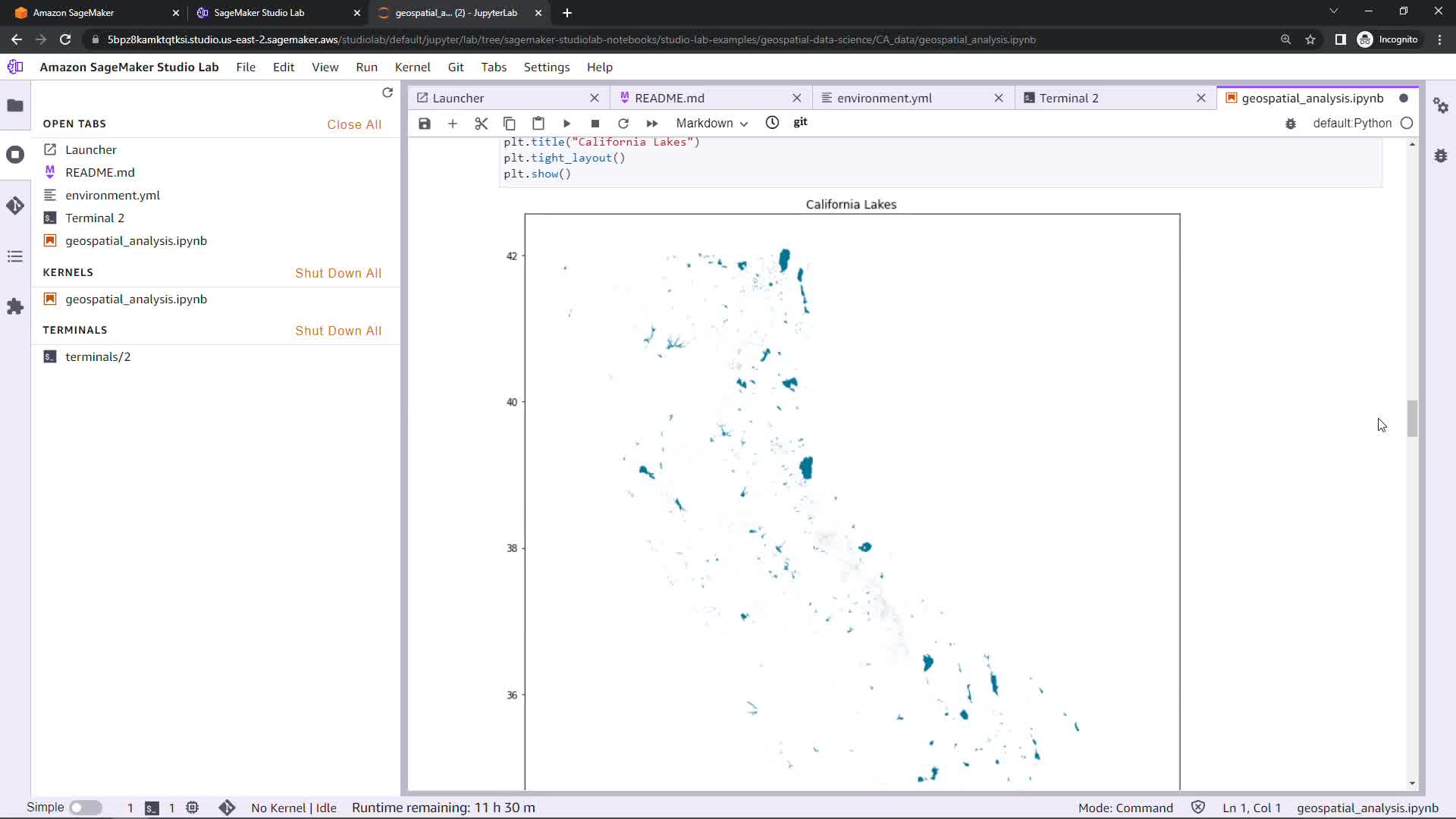Shut Down All kernels
Image resolution: width=1456 pixels, height=819 pixels.
(338, 273)
